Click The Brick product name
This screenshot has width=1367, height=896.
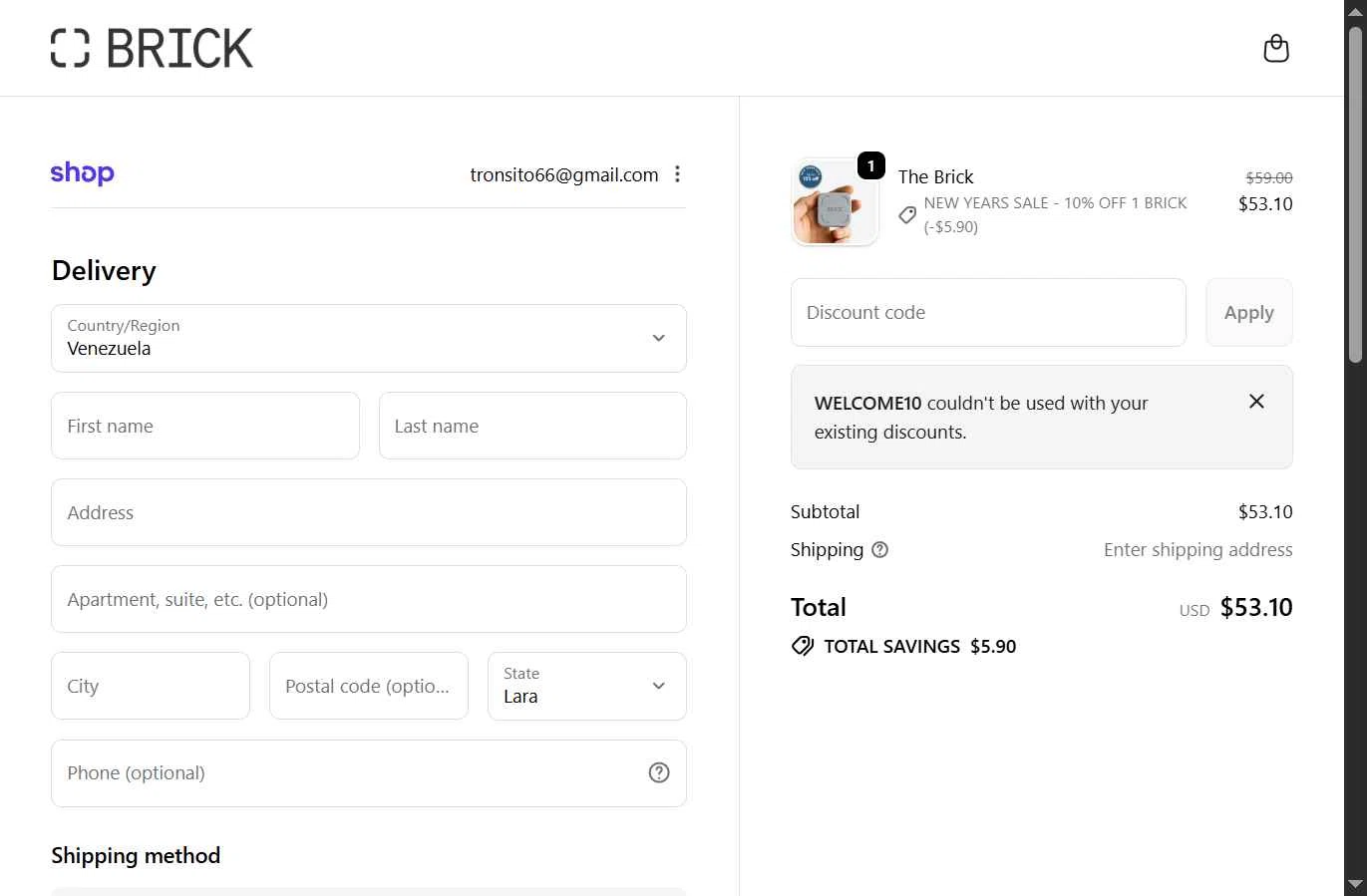(935, 176)
